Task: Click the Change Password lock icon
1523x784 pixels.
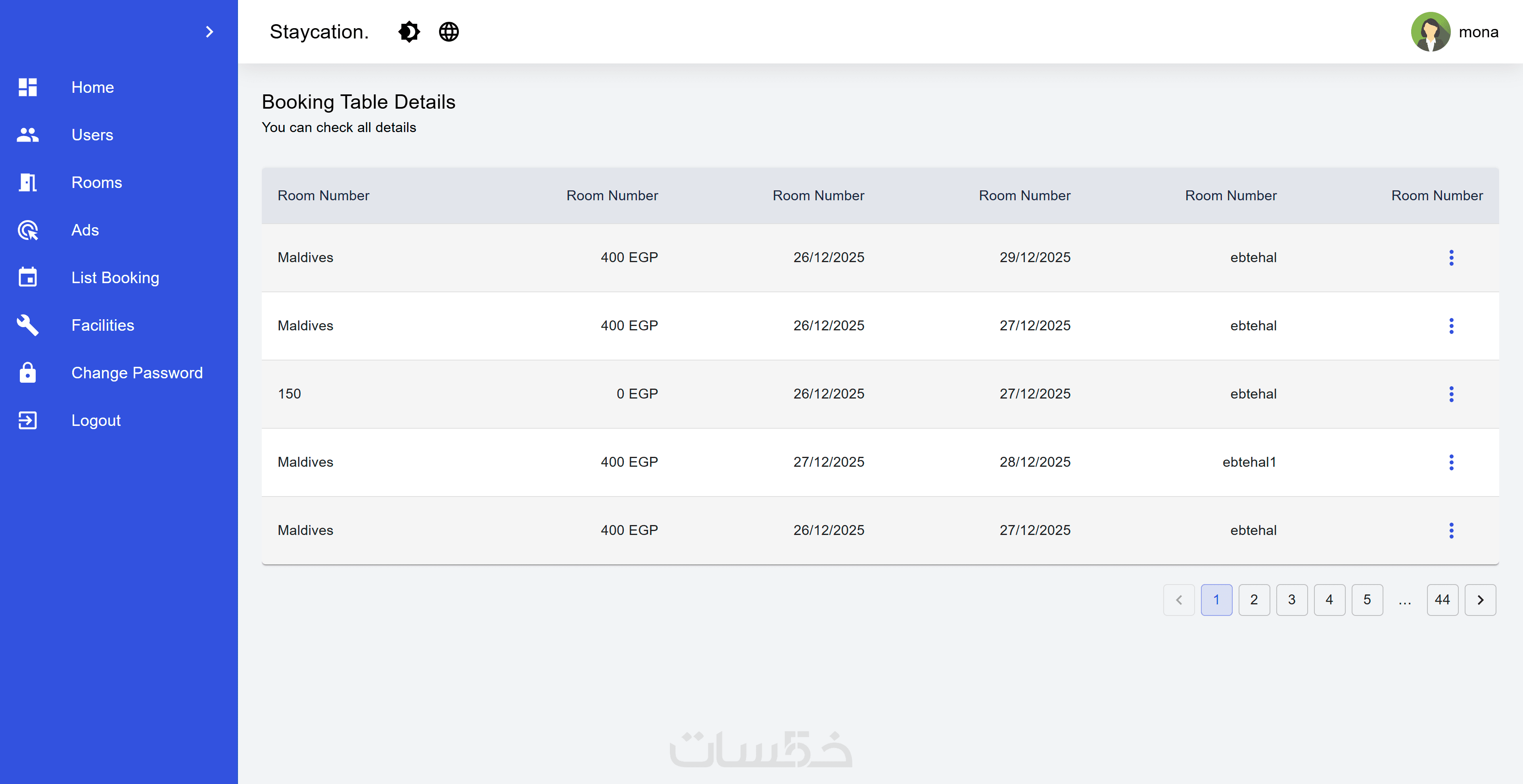Action: pyautogui.click(x=27, y=372)
